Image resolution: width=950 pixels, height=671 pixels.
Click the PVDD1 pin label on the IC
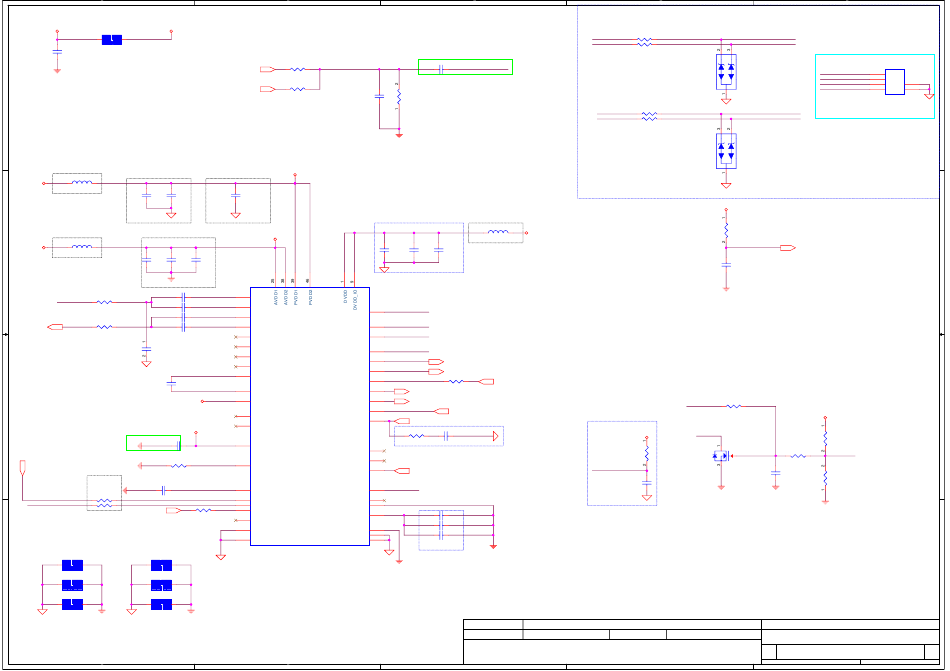296,297
